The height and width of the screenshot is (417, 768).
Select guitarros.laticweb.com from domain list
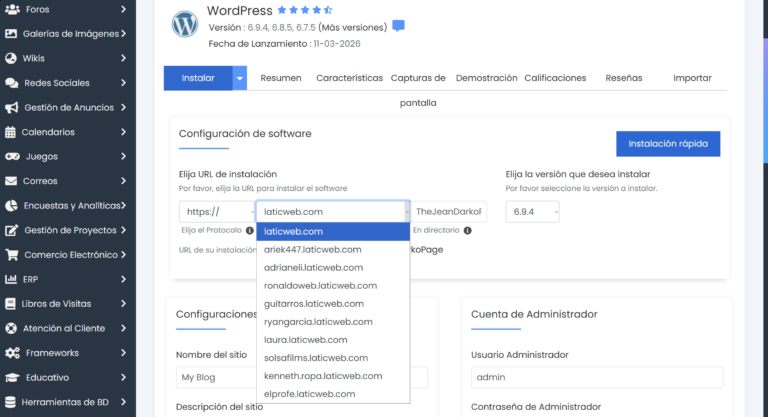point(333,304)
